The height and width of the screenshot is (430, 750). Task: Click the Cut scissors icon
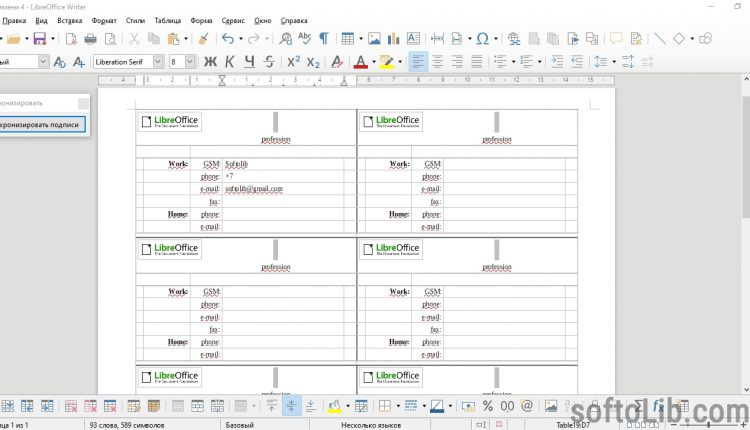point(134,39)
